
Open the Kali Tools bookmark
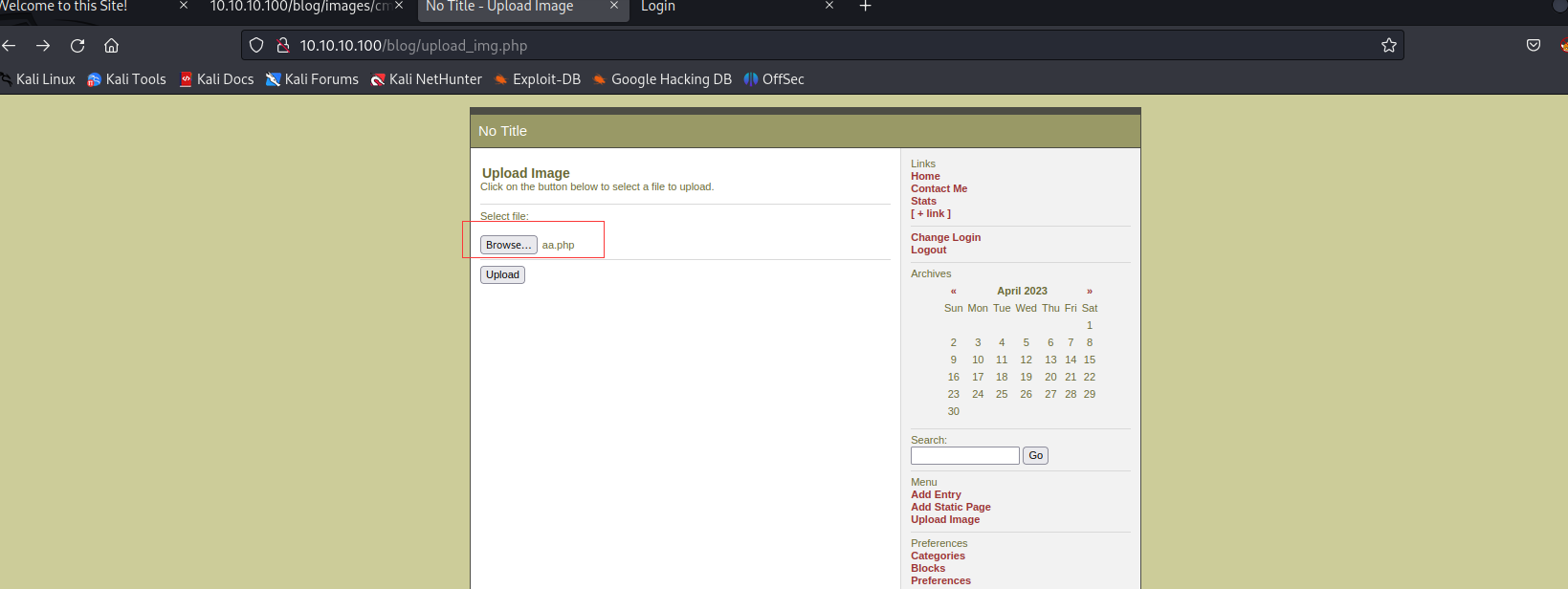coord(126,79)
